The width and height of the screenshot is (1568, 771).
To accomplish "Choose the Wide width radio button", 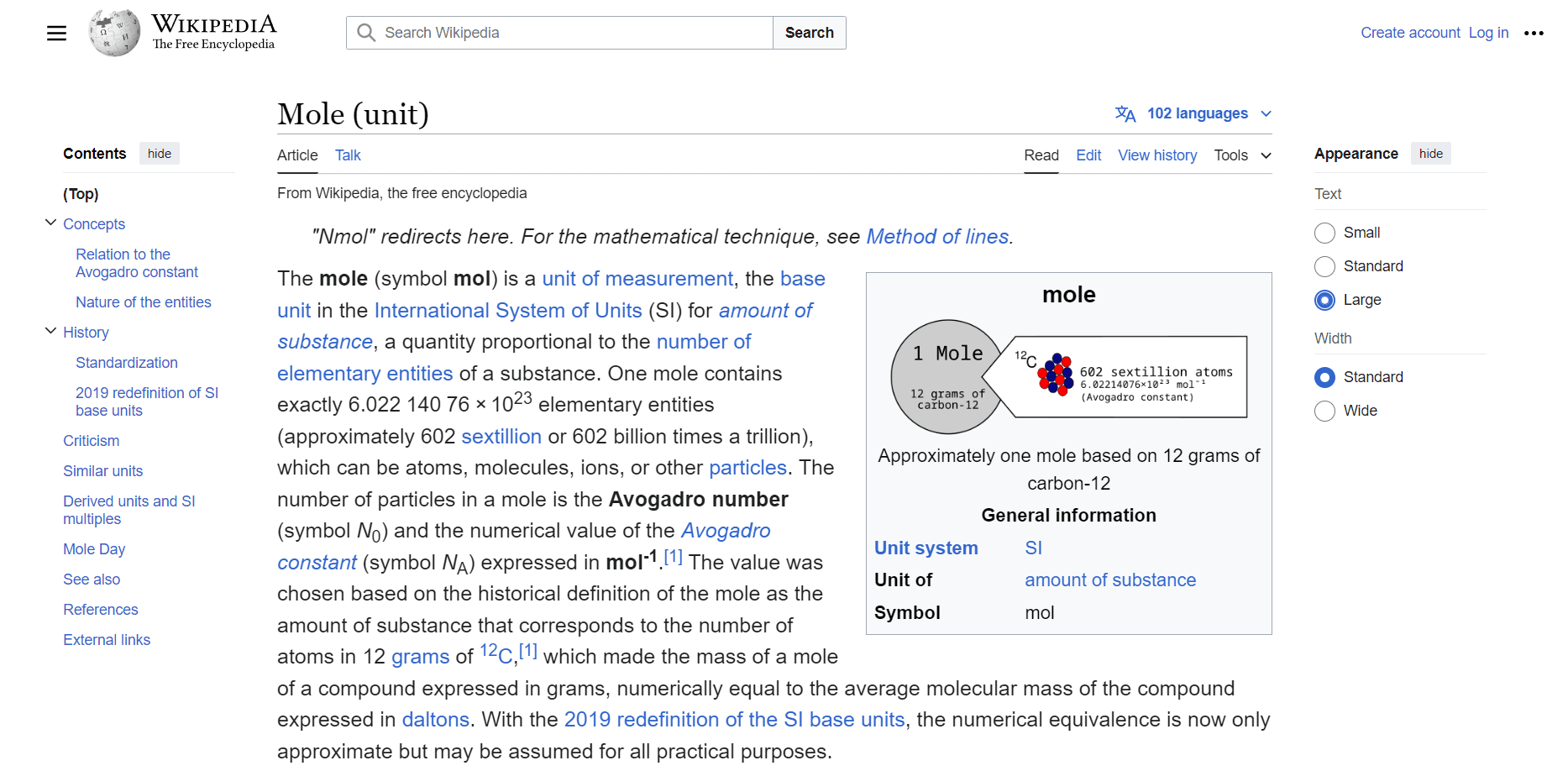I will pyautogui.click(x=1324, y=411).
